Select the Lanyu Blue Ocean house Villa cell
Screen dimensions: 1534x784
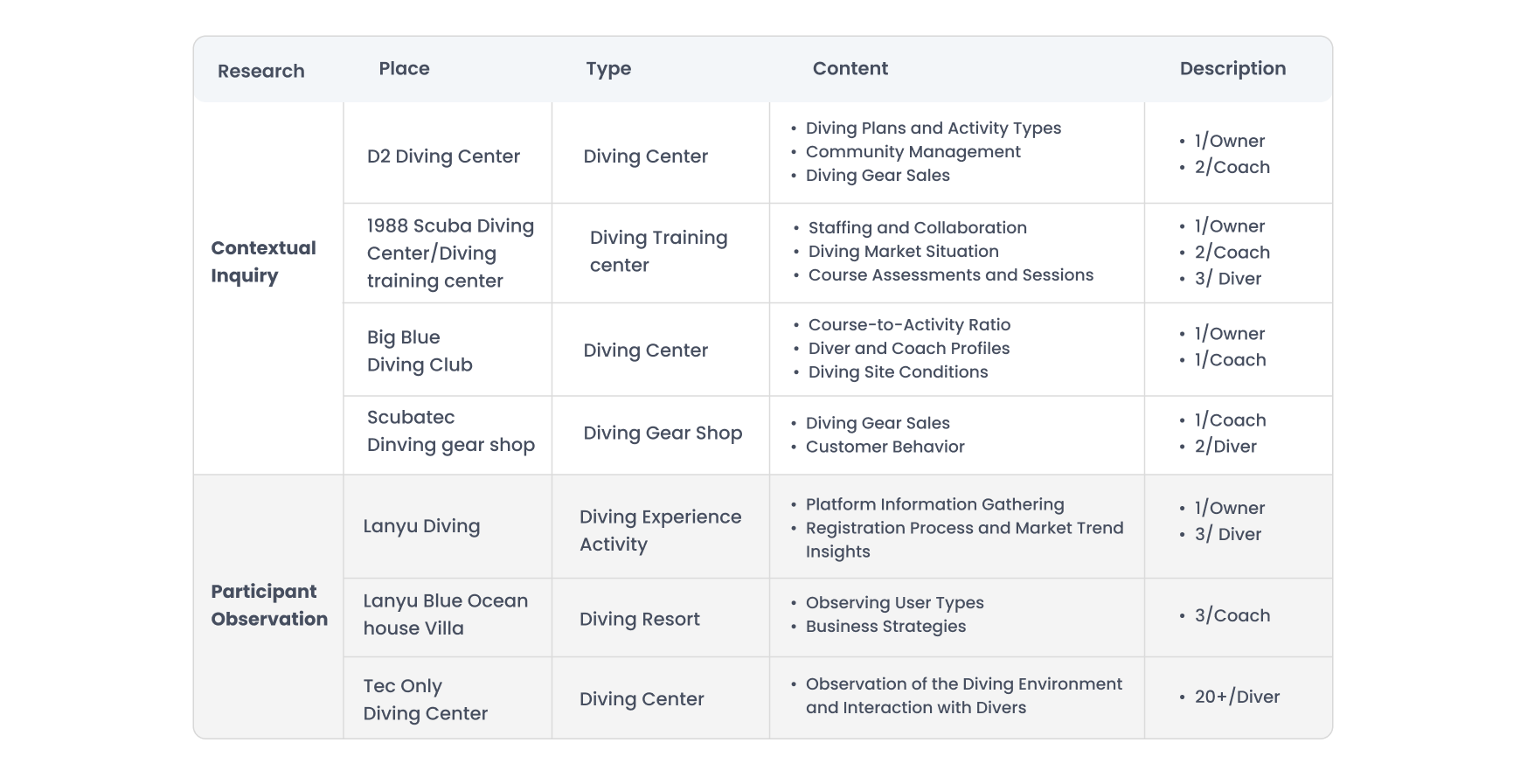click(445, 614)
